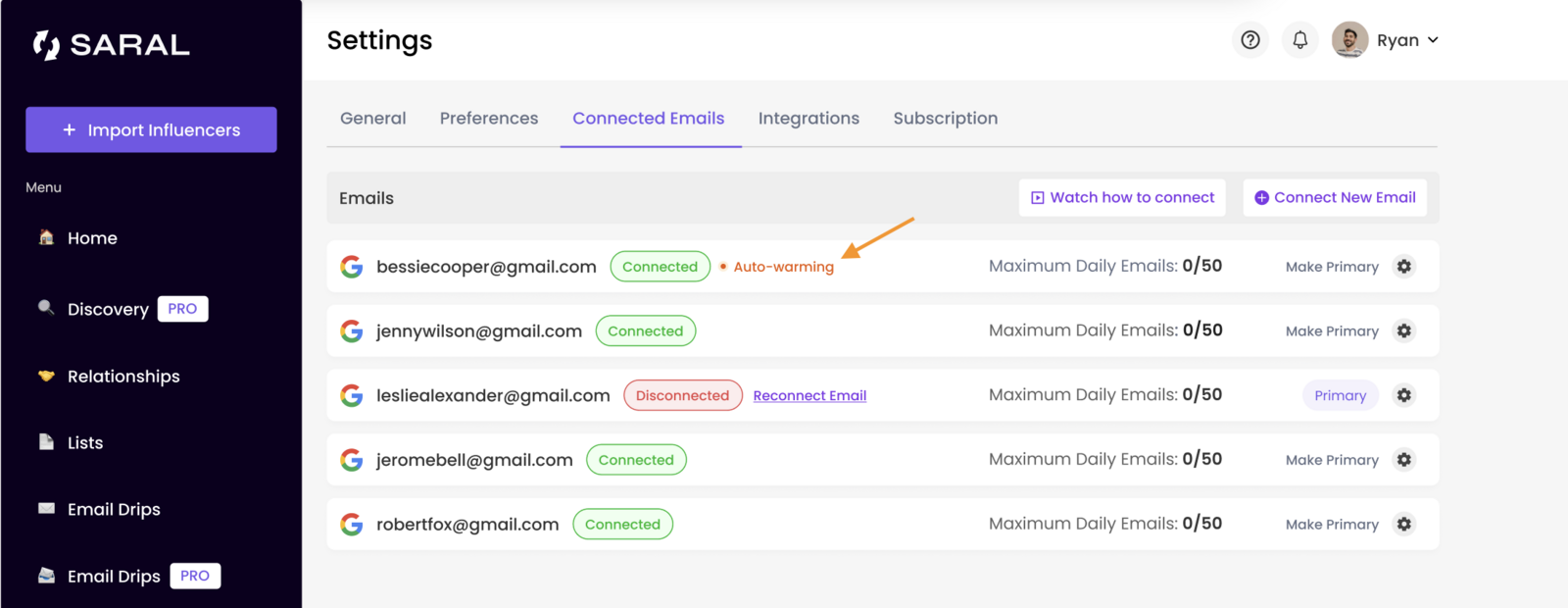This screenshot has width=1568, height=608.
Task: Click Ryan's profile avatar picture
Action: [x=1349, y=40]
